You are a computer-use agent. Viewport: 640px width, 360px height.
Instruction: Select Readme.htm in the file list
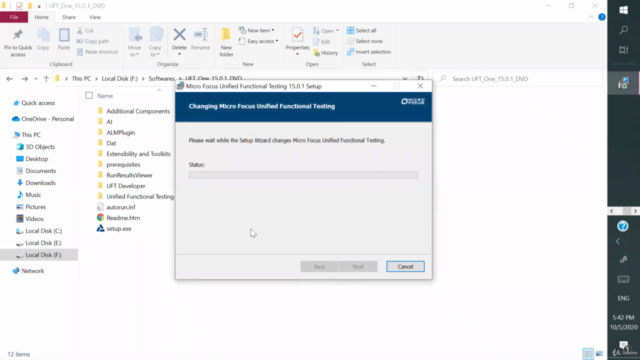pos(123,218)
